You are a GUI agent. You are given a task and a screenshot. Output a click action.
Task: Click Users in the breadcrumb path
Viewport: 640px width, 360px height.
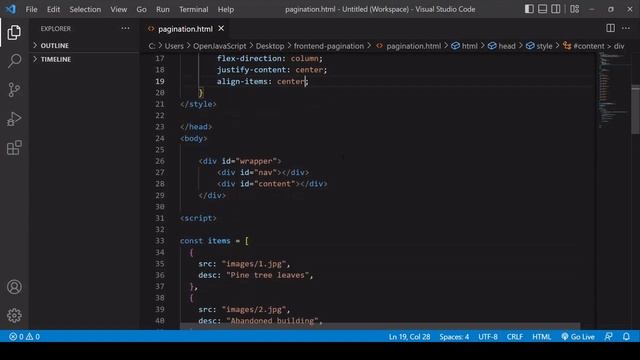[174, 46]
